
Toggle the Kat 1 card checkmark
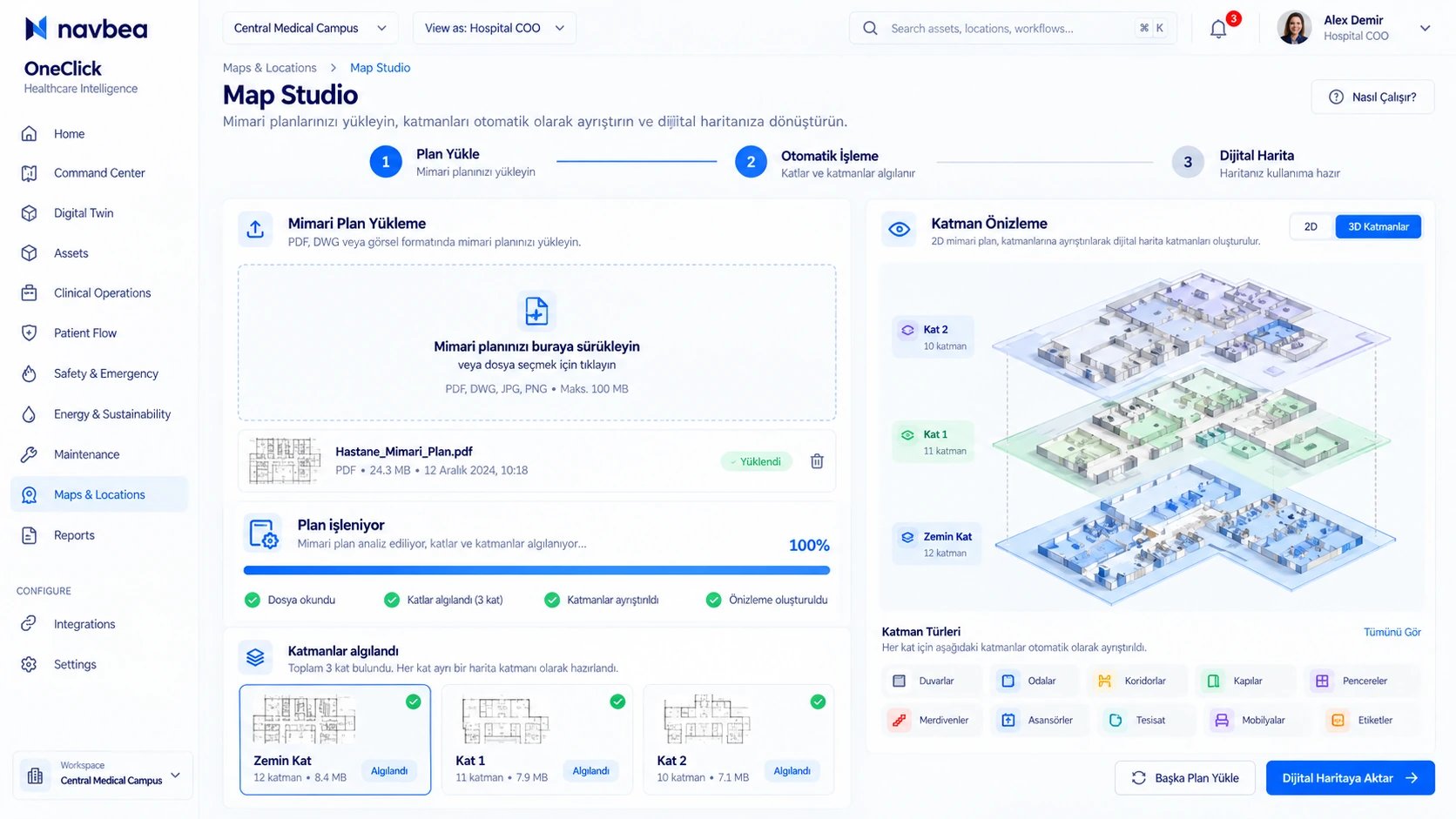(x=617, y=702)
